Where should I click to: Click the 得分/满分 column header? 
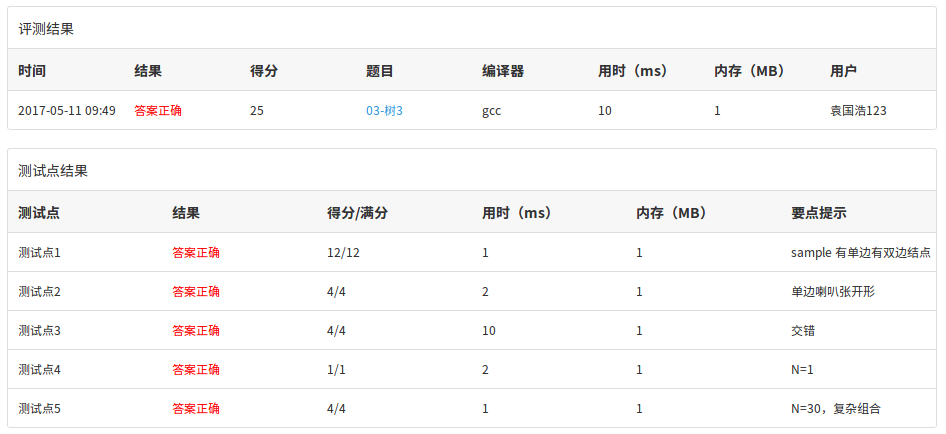357,213
